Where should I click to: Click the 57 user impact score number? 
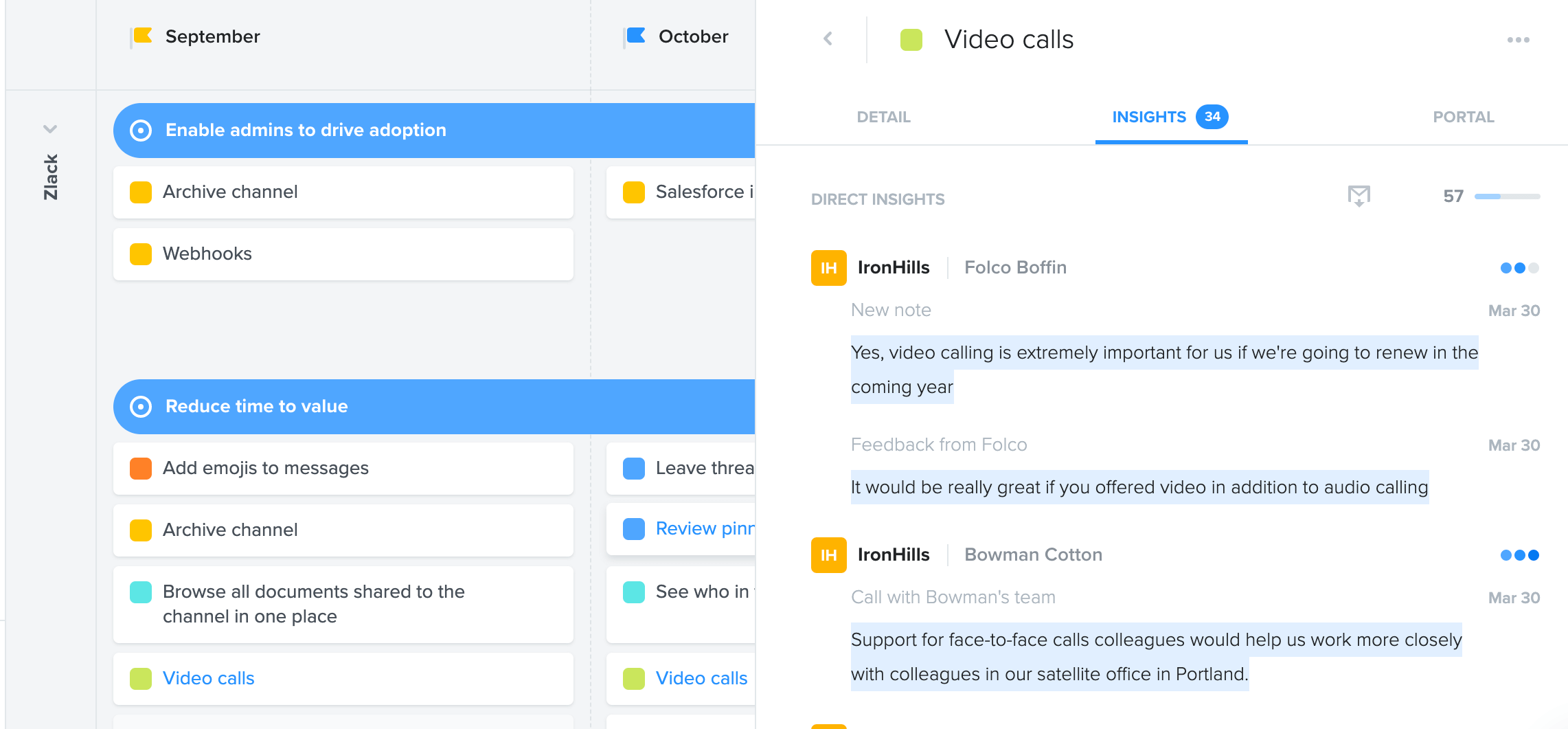click(x=1453, y=197)
